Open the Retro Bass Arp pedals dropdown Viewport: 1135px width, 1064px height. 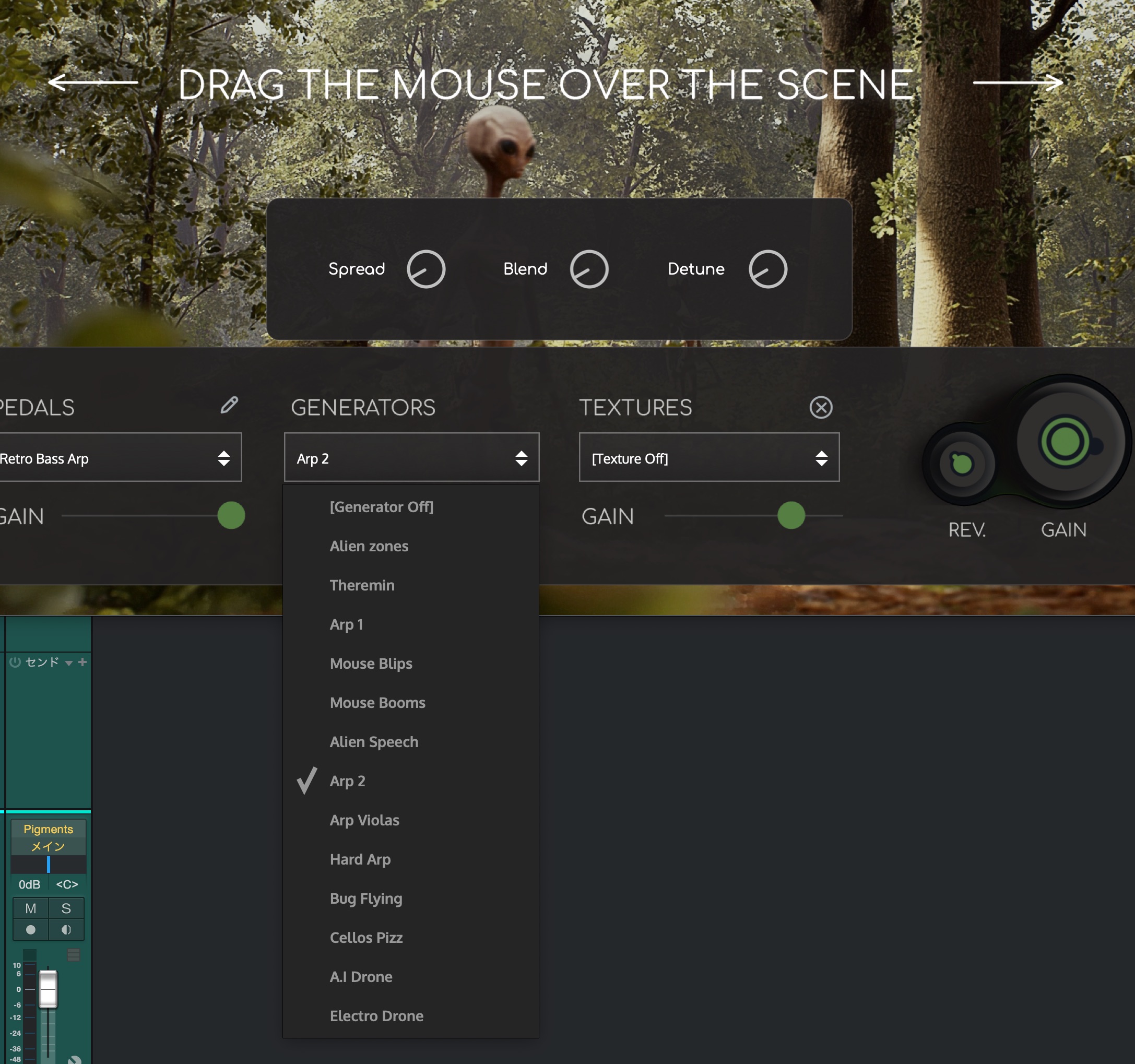click(x=120, y=458)
